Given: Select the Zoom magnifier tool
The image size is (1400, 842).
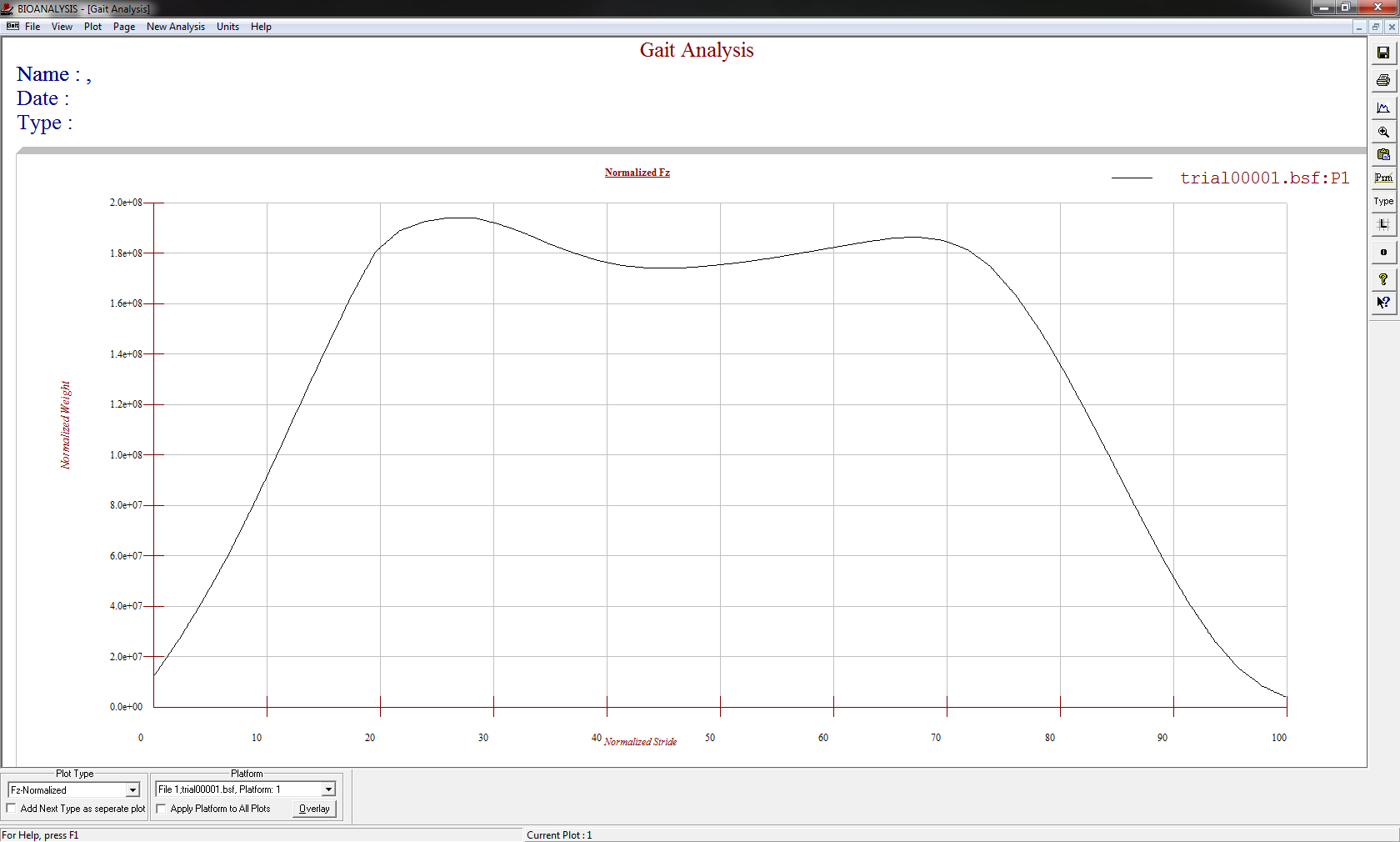Looking at the screenshot, I should (1383, 132).
